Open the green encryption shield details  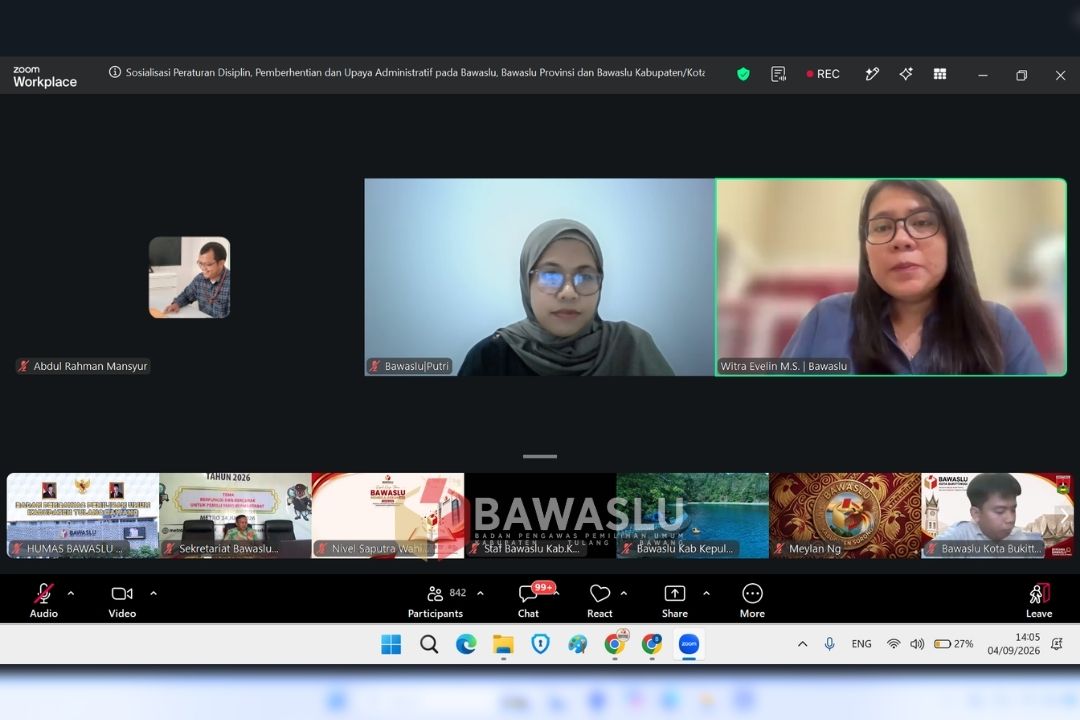743,74
